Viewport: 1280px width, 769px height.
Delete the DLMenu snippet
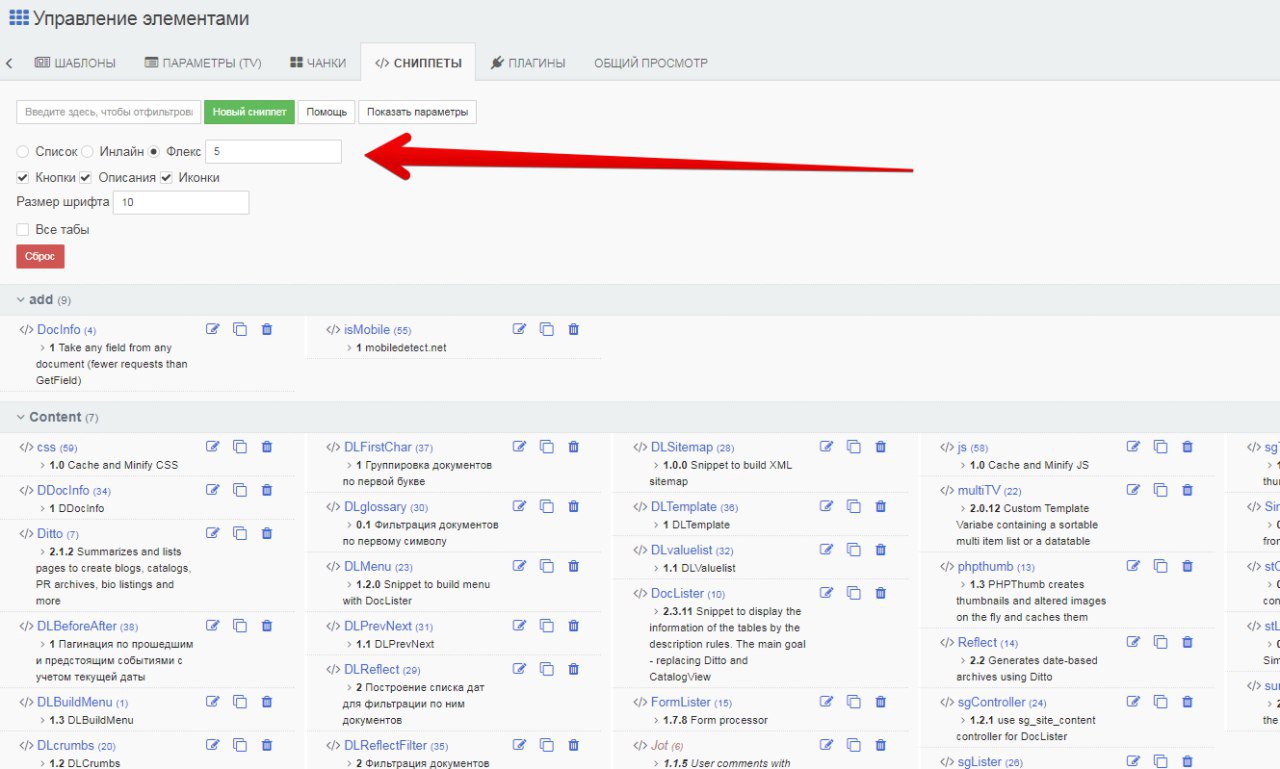click(574, 566)
